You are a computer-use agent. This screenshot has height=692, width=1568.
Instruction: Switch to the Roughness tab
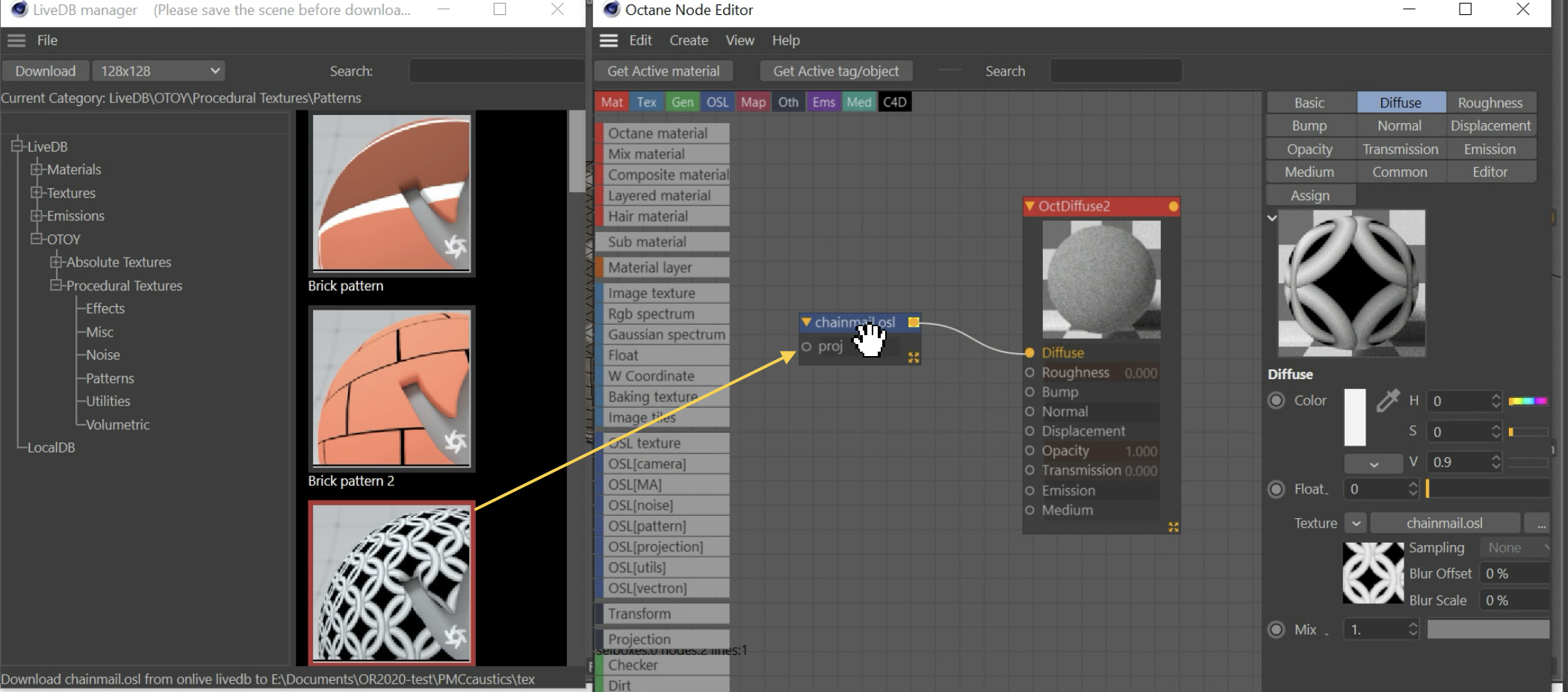tap(1490, 102)
